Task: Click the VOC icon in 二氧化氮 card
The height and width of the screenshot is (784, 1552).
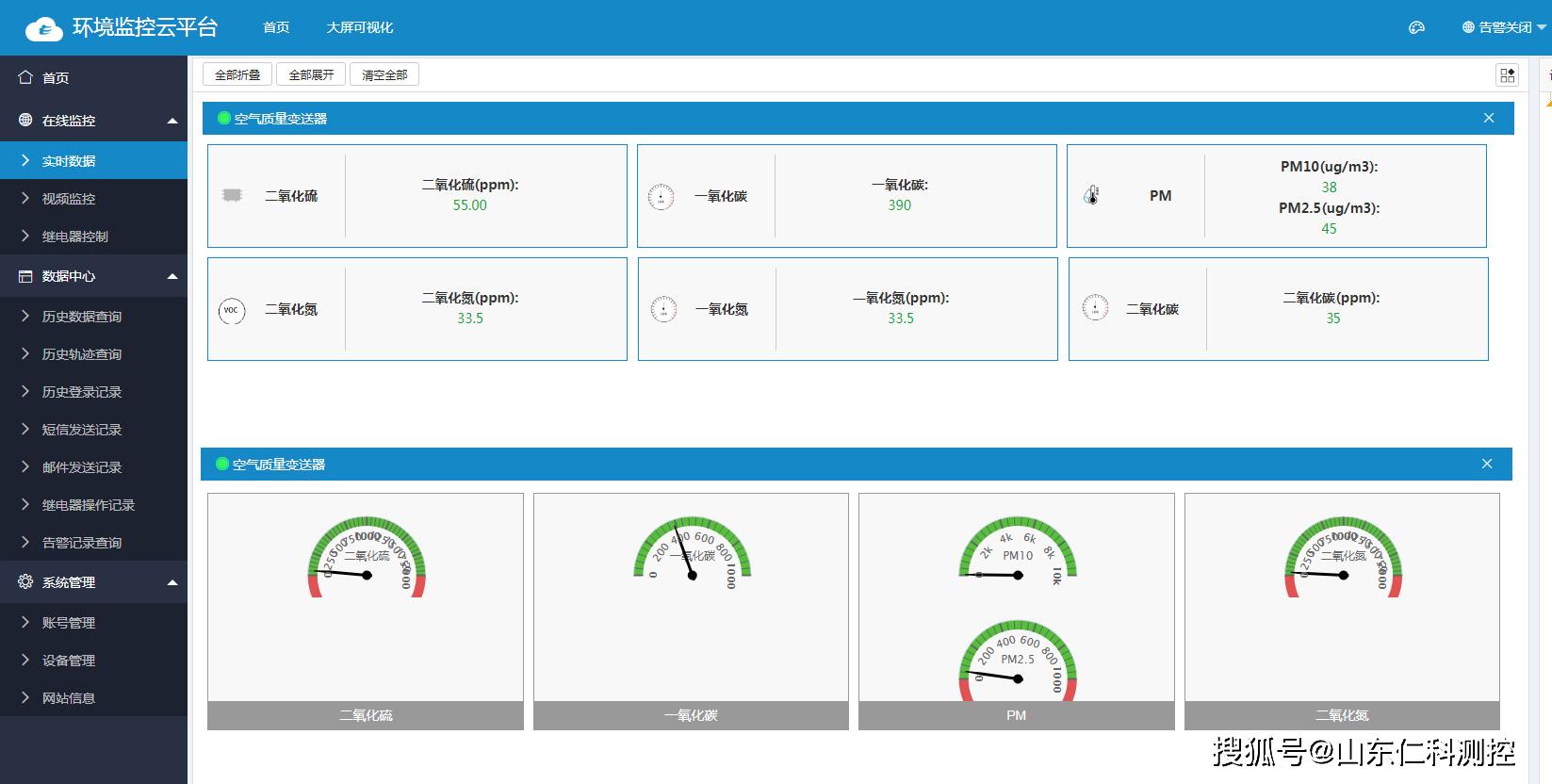Action: click(x=232, y=310)
